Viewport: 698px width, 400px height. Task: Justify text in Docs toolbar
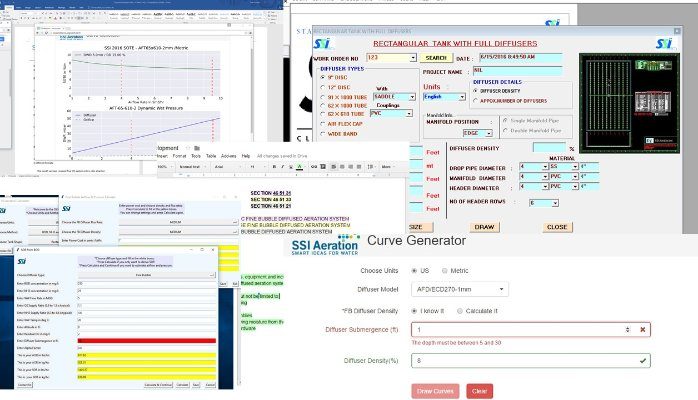[x=359, y=167]
